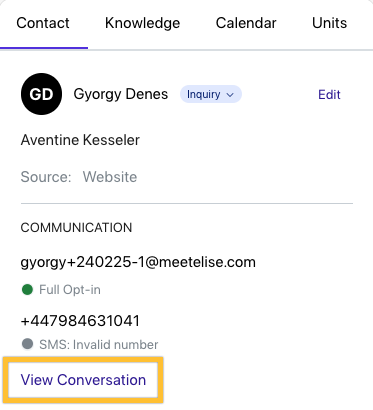Click the SMS: Invalid number label

[99, 344]
